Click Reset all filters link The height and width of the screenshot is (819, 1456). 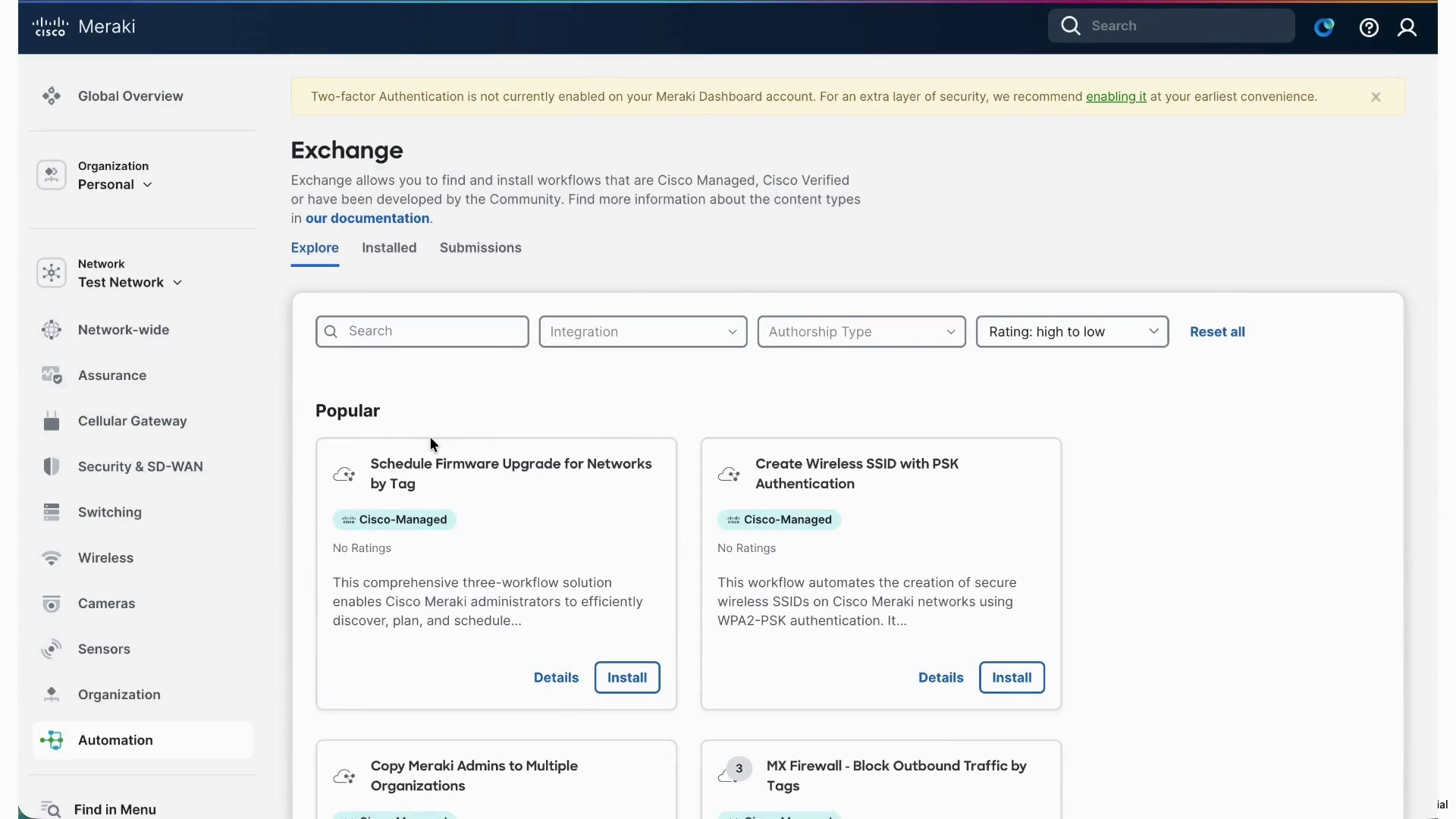point(1217,331)
